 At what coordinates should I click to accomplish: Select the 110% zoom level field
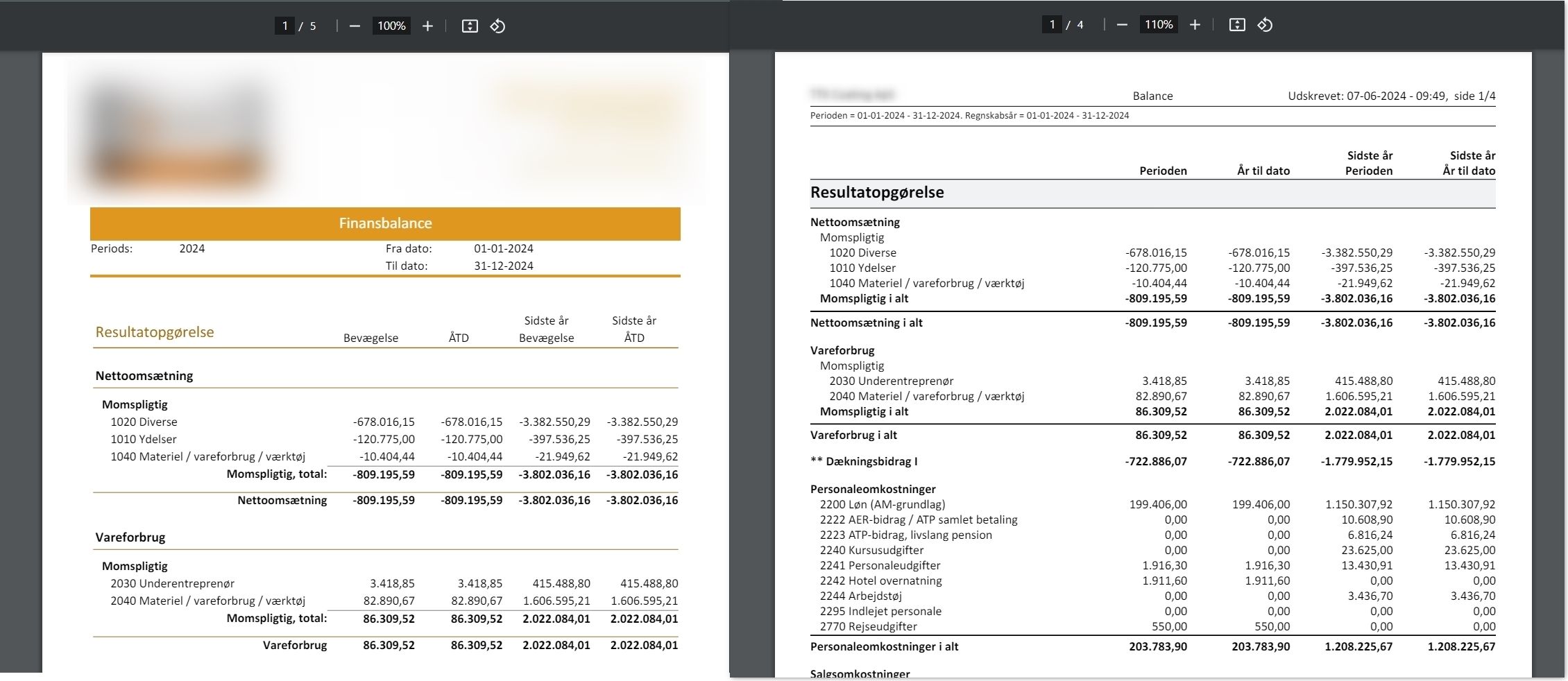(x=1158, y=25)
